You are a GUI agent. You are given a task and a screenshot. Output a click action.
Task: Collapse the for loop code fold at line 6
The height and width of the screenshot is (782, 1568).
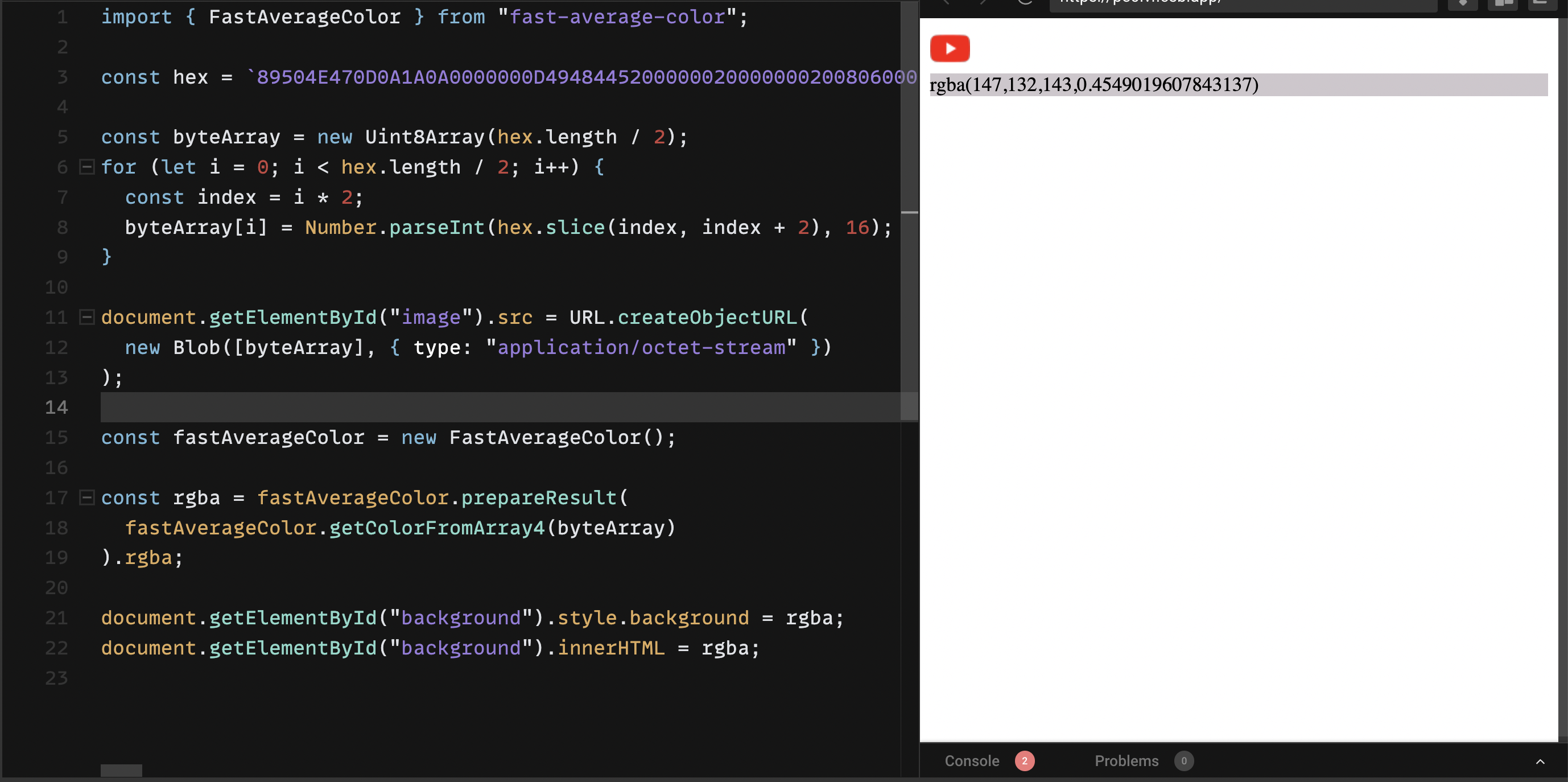point(86,167)
